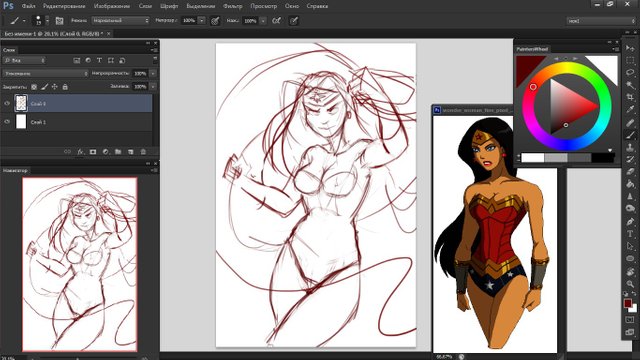The height and width of the screenshot is (360, 640).
Task: Toggle lock all padlock icon
Action: (65, 87)
